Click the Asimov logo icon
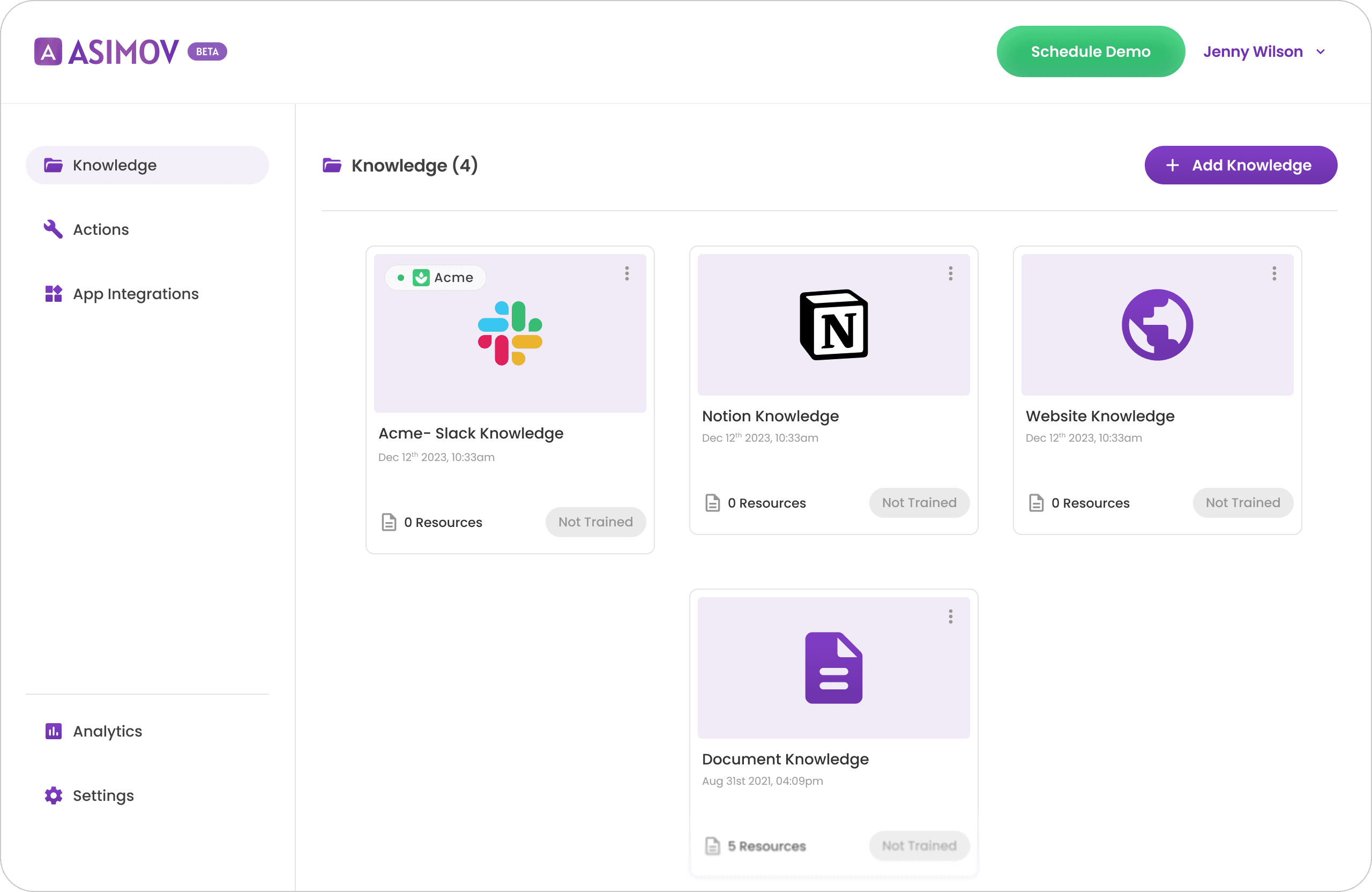The width and height of the screenshot is (1372, 892). [x=48, y=52]
